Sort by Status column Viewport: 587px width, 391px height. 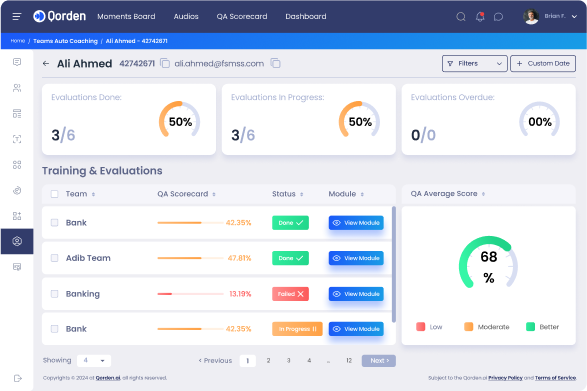click(301, 194)
